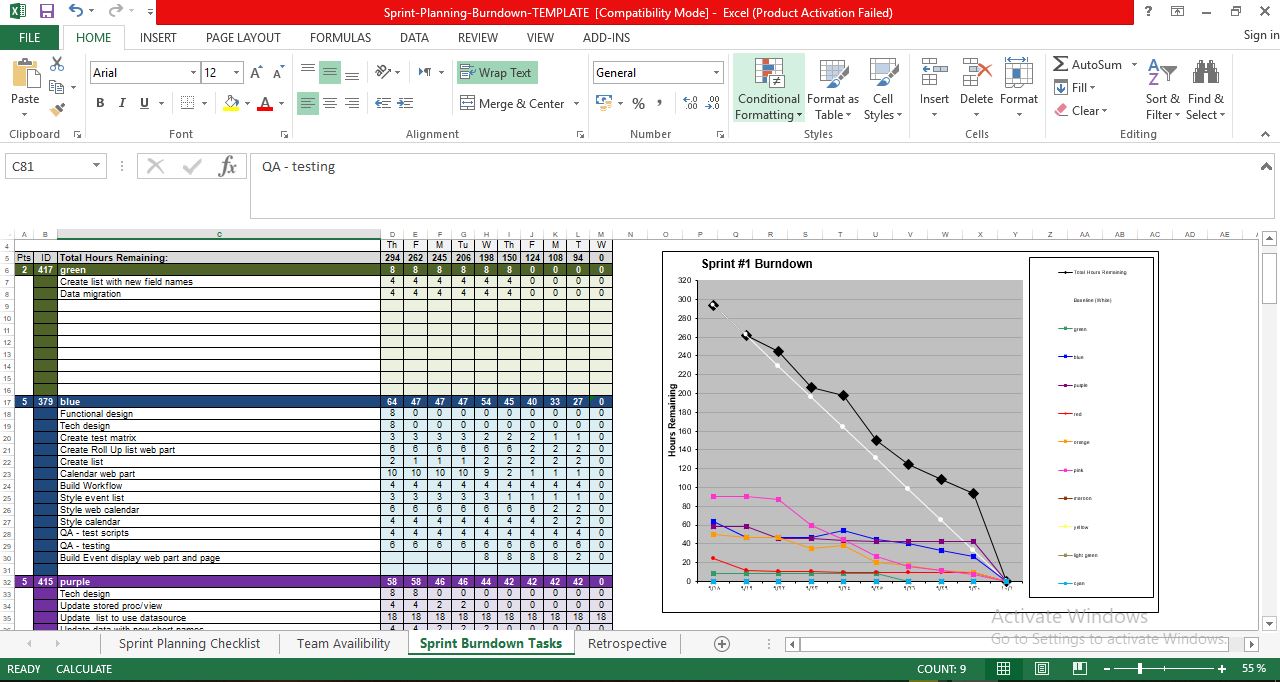Image resolution: width=1280 pixels, height=682 pixels.
Task: Click the Increase Decimal icon
Action: [690, 103]
